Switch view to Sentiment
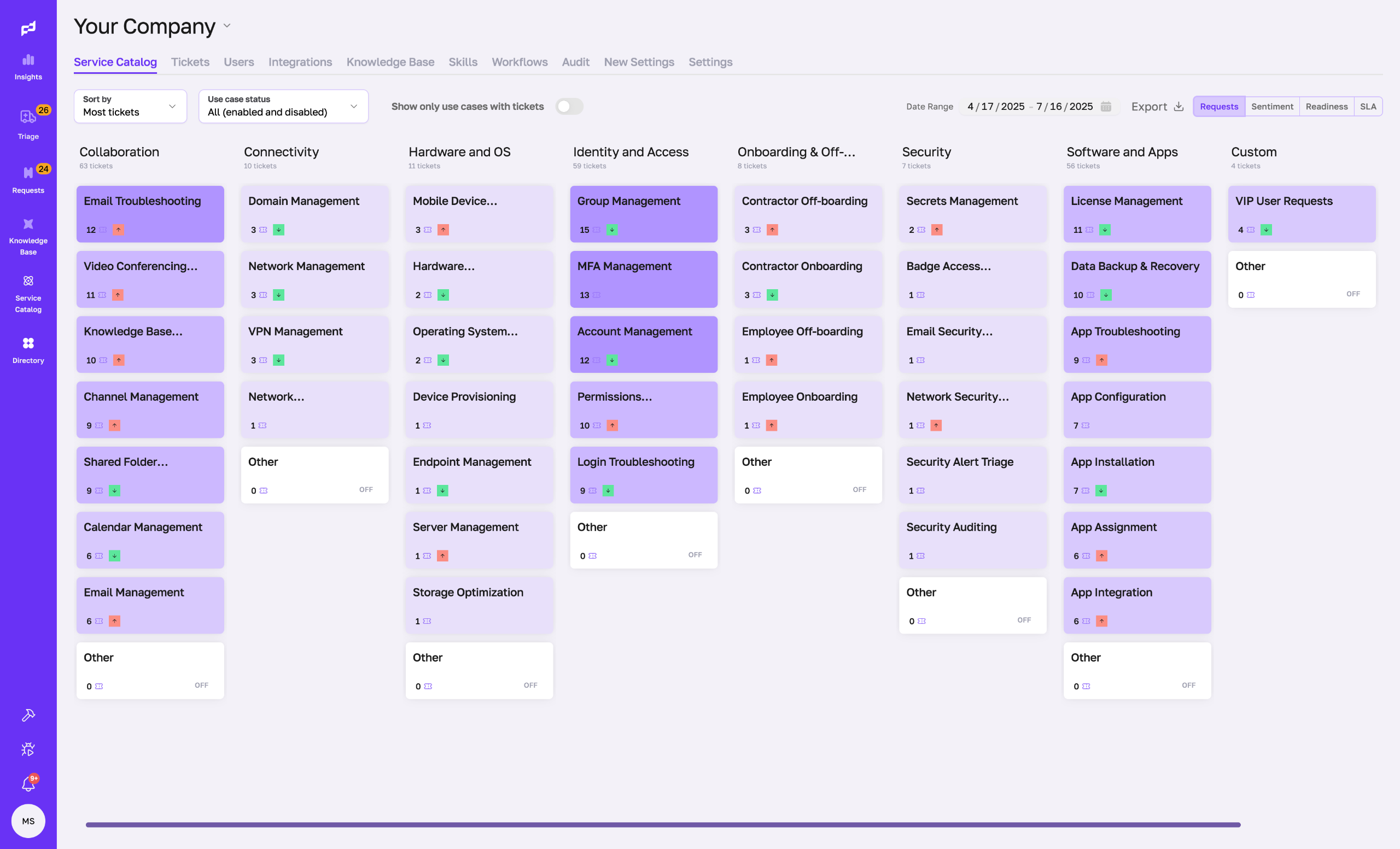The width and height of the screenshot is (1400, 849). [1271, 106]
